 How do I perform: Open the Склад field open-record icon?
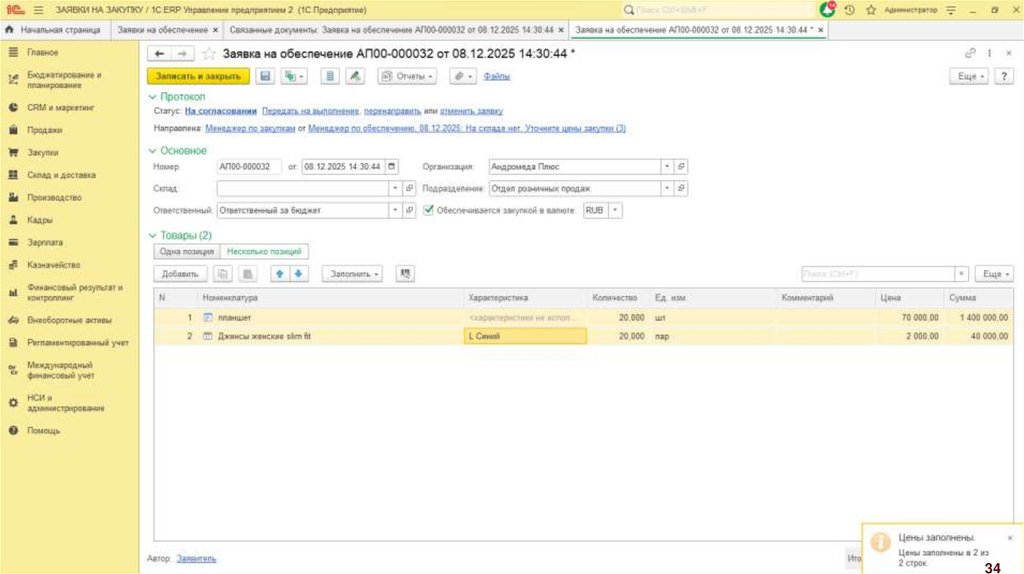click(x=409, y=188)
